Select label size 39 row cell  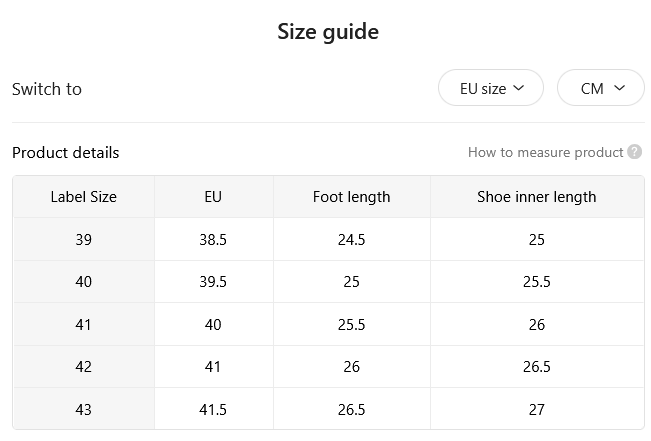(83, 240)
